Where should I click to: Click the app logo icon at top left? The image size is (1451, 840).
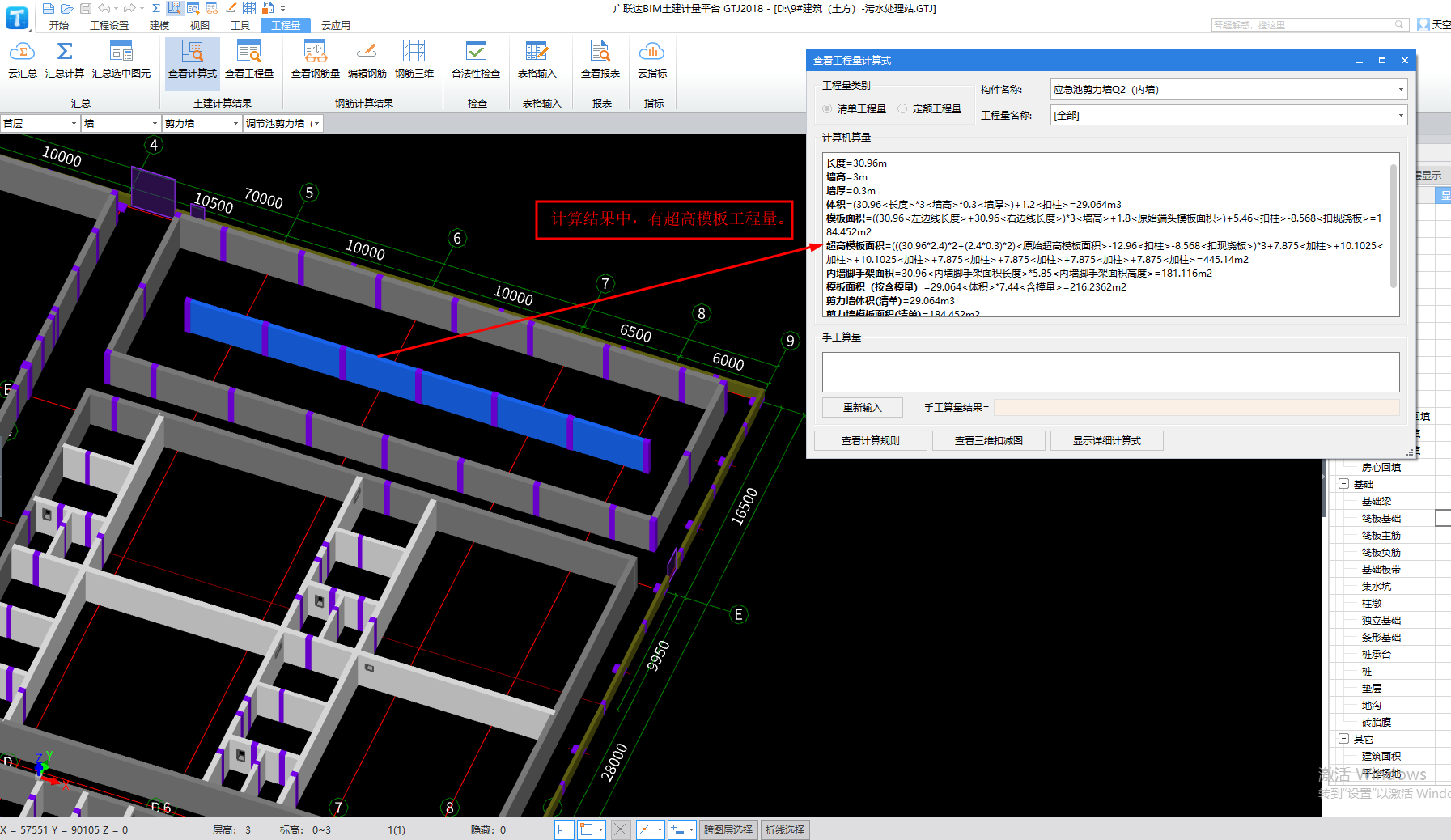[17, 17]
